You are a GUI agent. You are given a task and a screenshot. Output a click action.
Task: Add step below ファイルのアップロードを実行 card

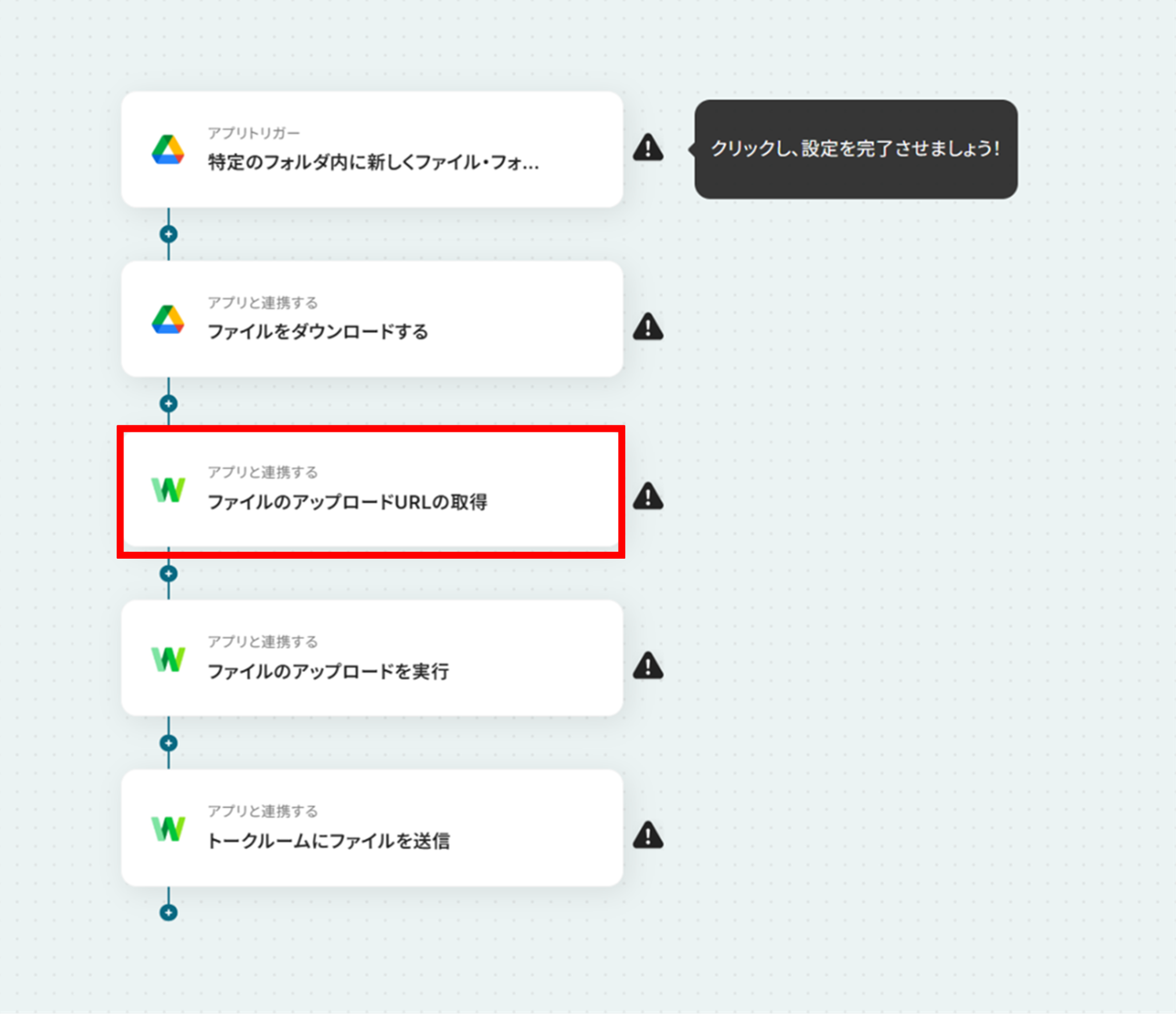(x=168, y=743)
